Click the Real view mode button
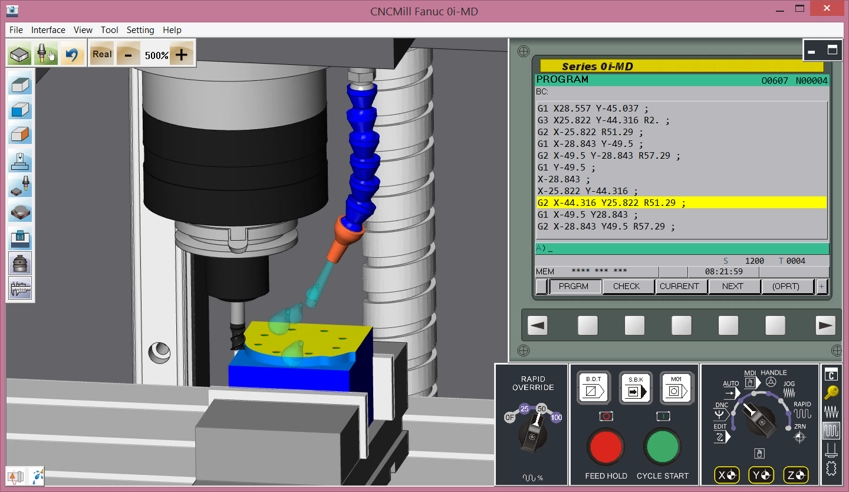The image size is (849, 492). [102, 54]
